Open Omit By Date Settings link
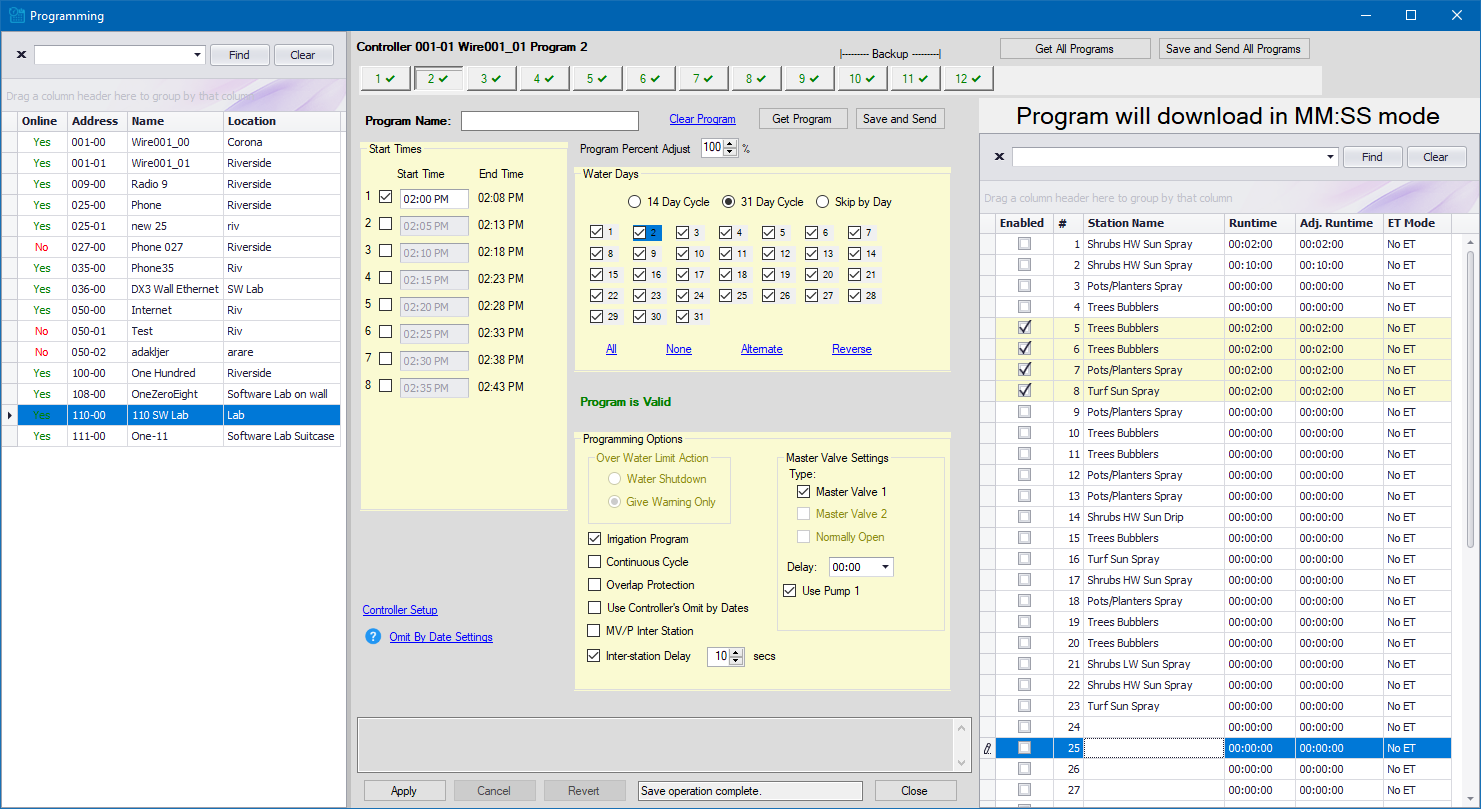Screen dimensions: 1481x809 (x=441, y=637)
